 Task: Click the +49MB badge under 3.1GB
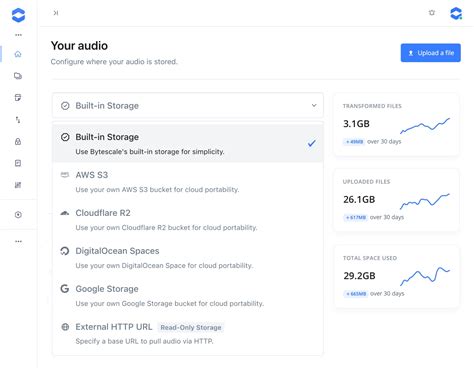pyautogui.click(x=354, y=142)
